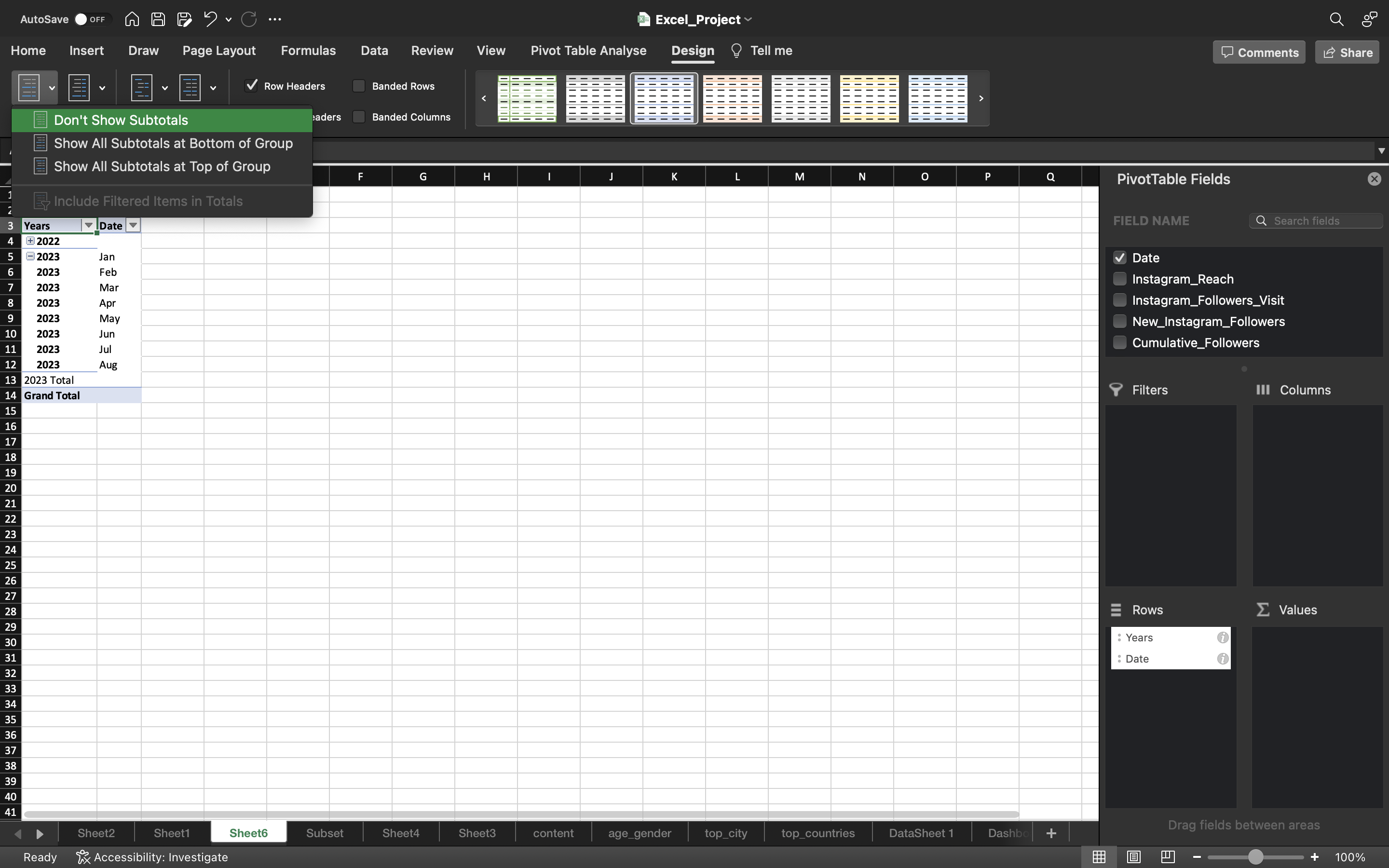Image resolution: width=1389 pixels, height=868 pixels.
Task: Click the Search fields input box
Action: (x=1316, y=221)
